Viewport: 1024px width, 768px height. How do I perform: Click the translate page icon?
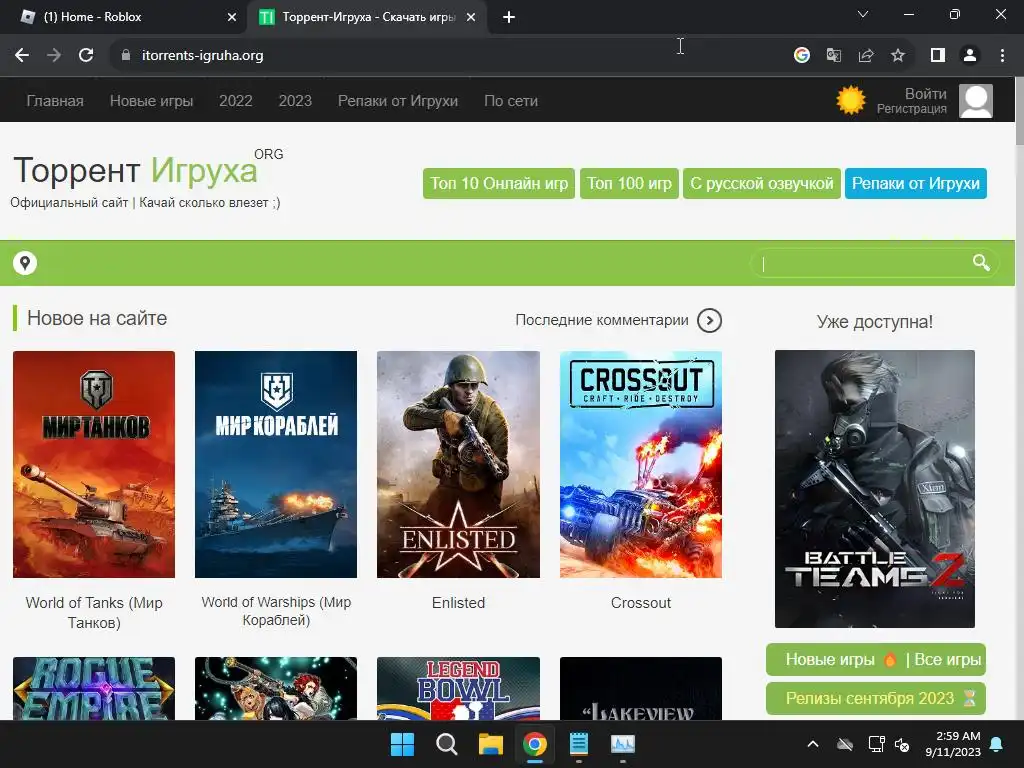(833, 56)
